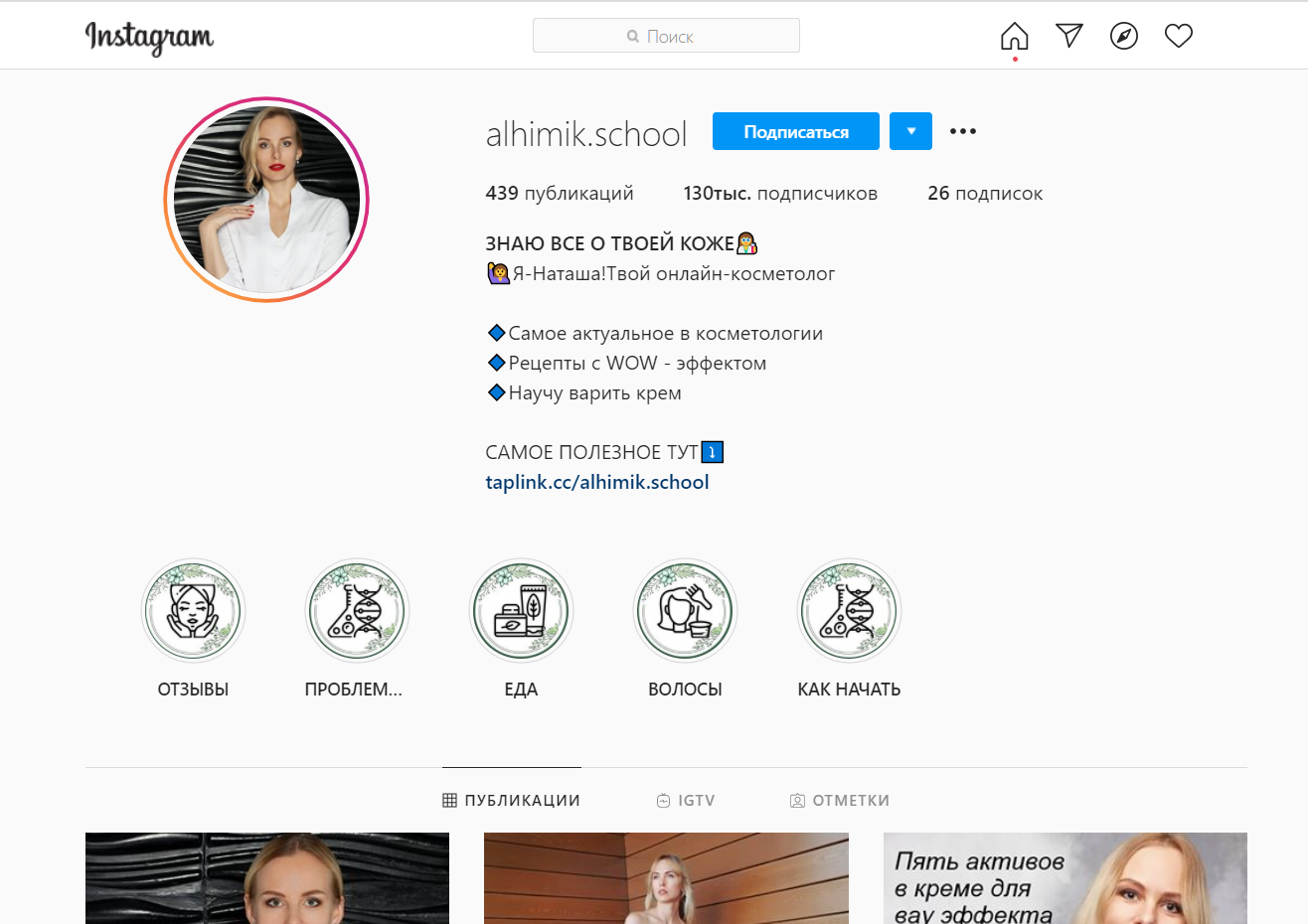Open the ЕДА highlight icon
1308x924 pixels.
click(521, 610)
